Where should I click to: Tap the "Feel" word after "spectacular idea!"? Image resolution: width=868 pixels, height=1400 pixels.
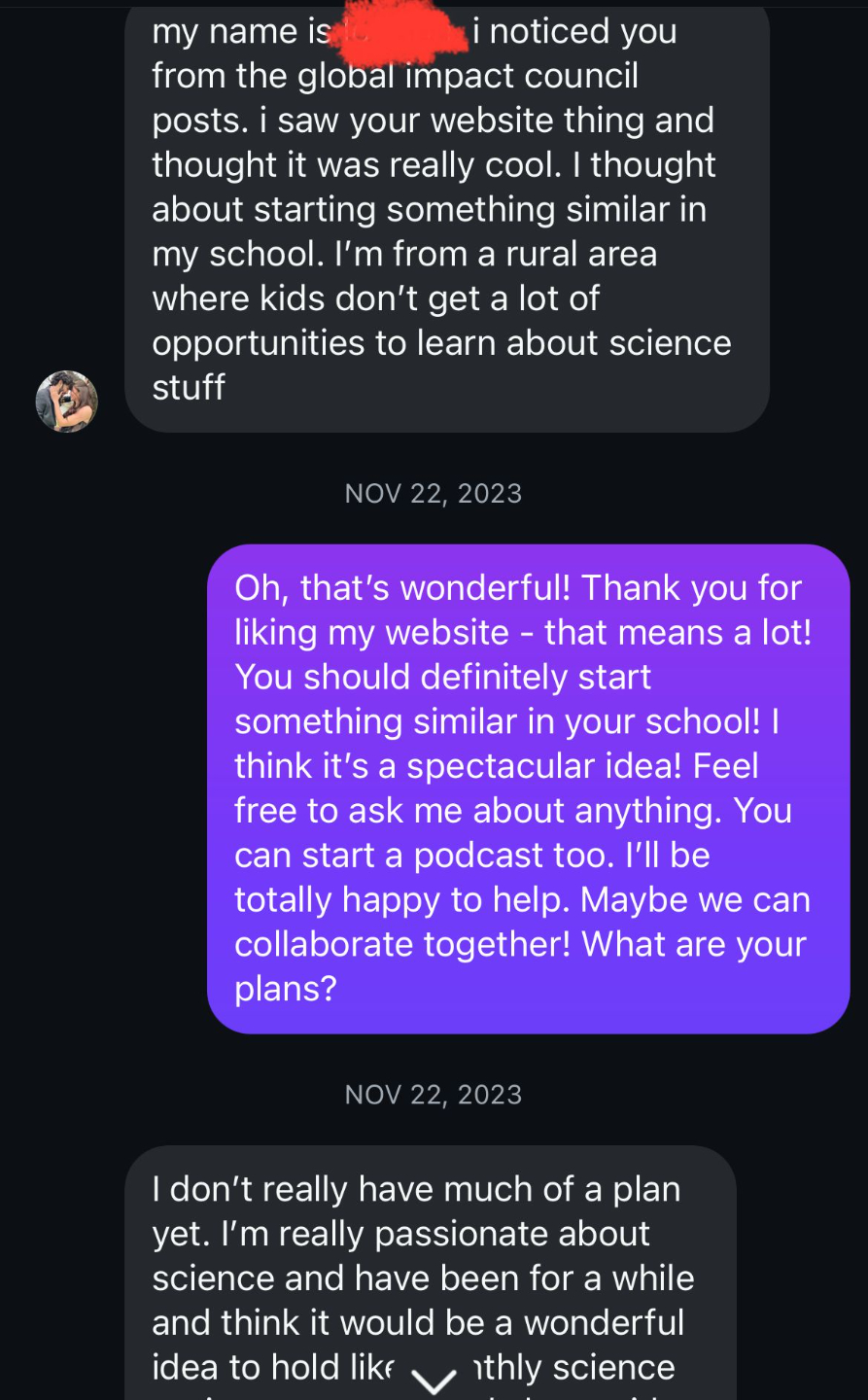[725, 766]
